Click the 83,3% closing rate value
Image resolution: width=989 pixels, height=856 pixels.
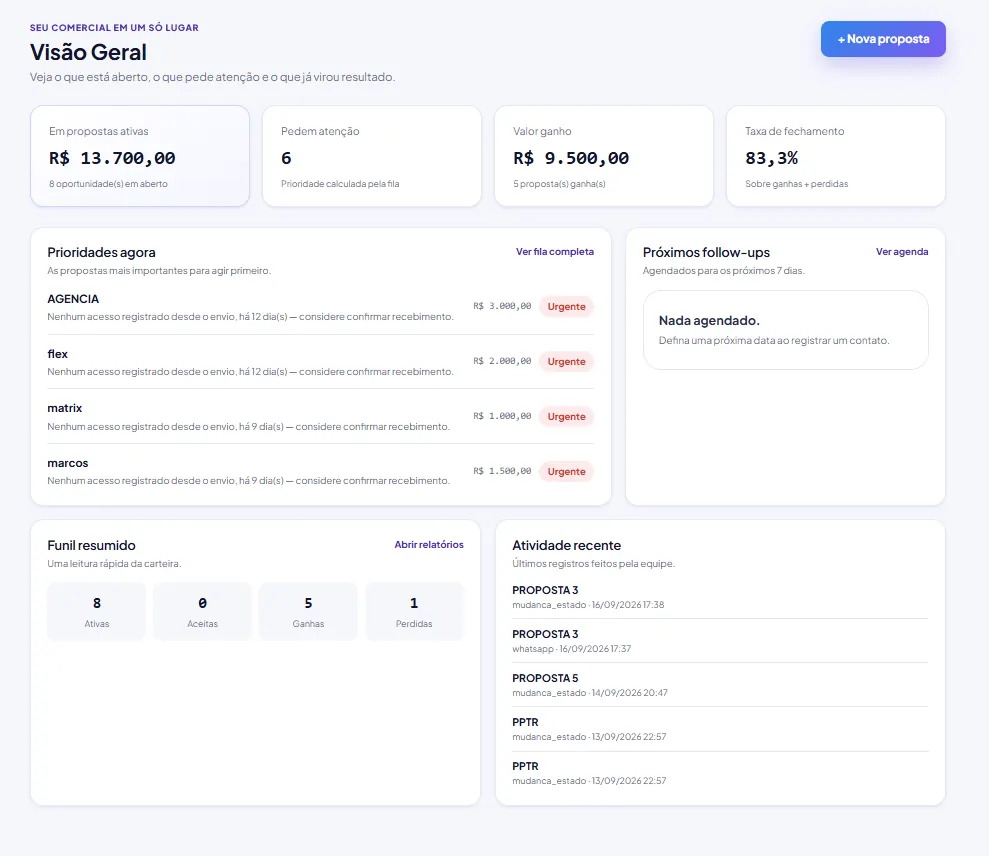[771, 158]
